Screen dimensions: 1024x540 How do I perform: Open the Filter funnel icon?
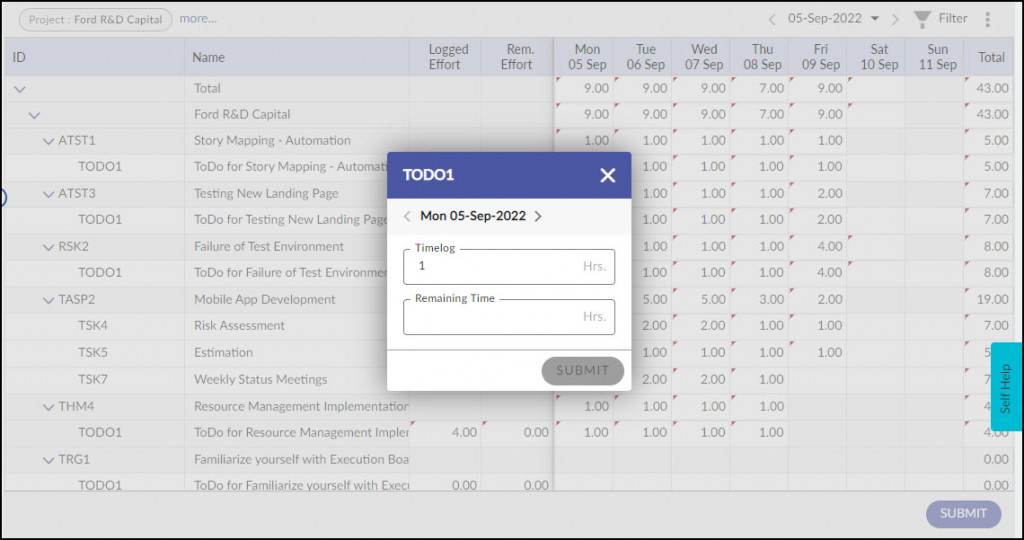click(x=921, y=20)
